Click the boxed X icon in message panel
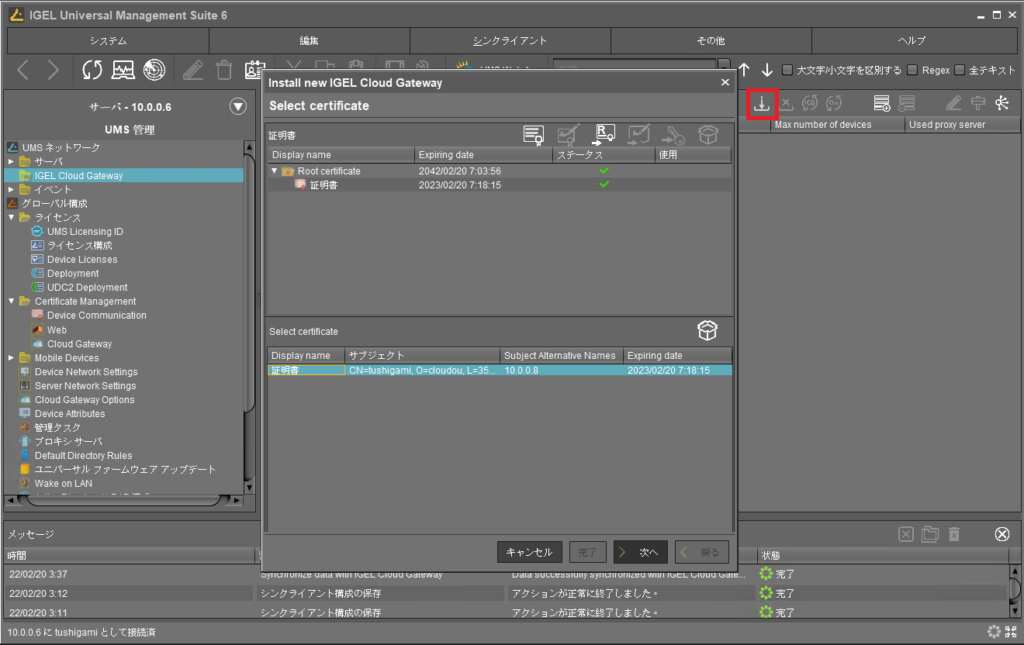This screenshot has width=1024, height=645. coord(906,534)
